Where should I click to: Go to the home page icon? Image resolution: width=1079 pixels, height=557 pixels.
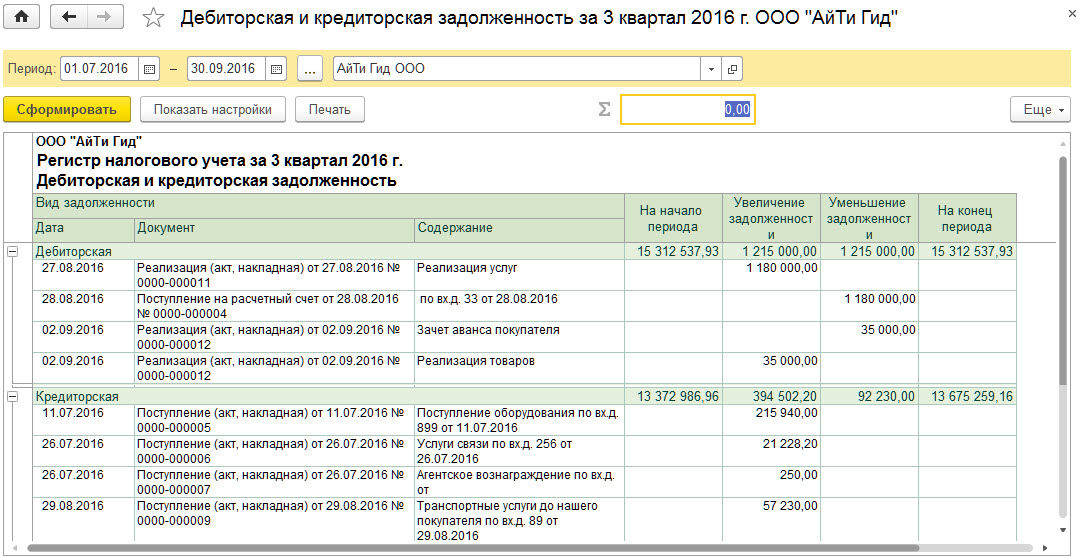click(22, 18)
